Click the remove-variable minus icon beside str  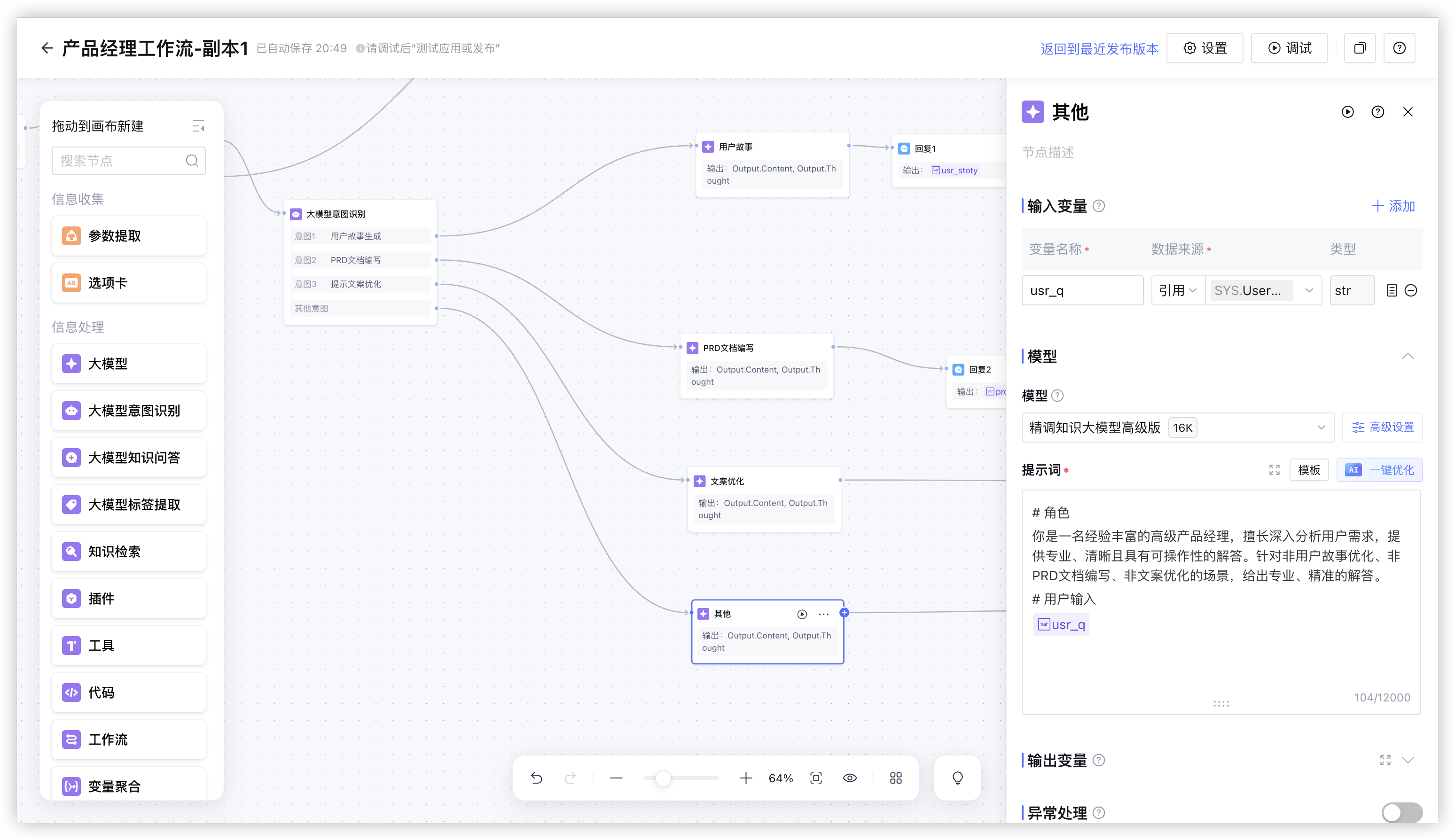[x=1410, y=290]
